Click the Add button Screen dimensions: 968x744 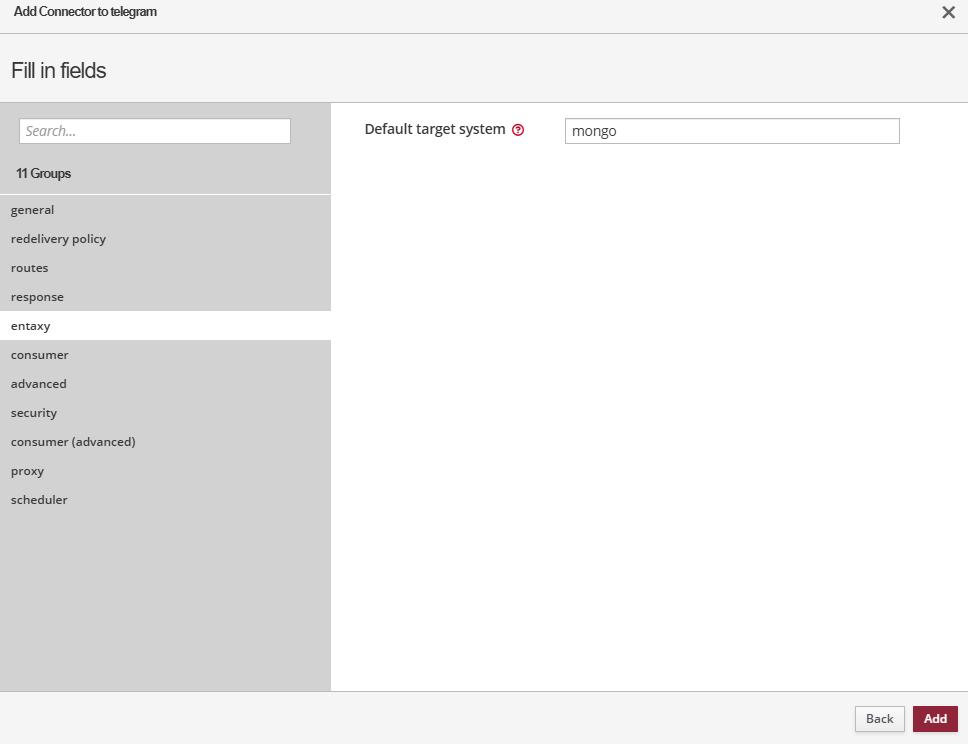coord(935,719)
